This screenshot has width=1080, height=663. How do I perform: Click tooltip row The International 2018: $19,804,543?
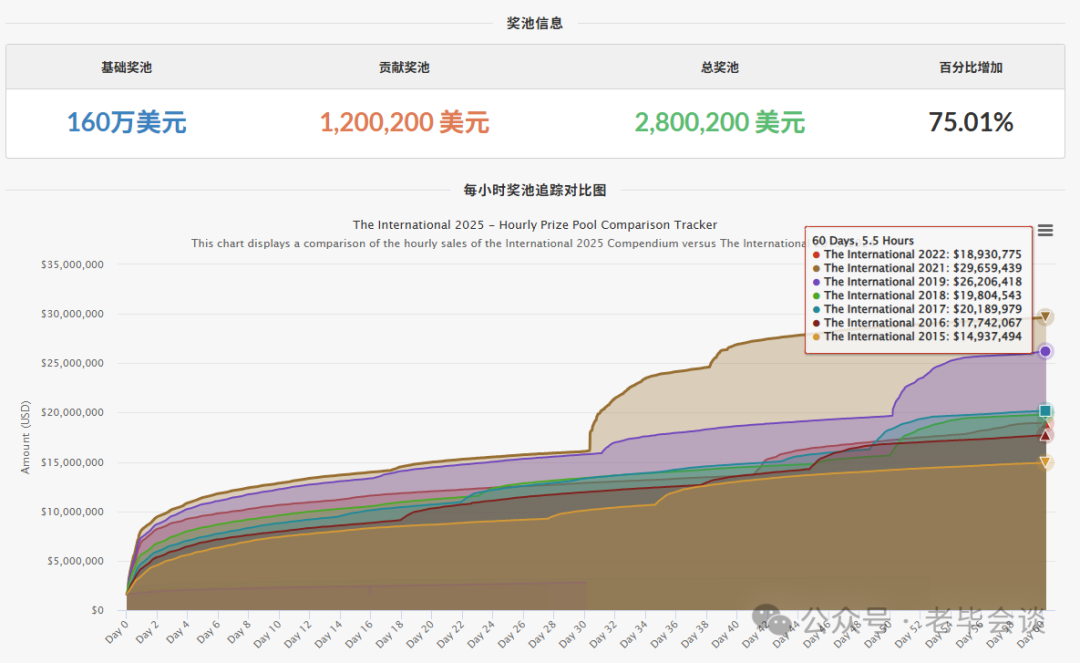point(917,295)
